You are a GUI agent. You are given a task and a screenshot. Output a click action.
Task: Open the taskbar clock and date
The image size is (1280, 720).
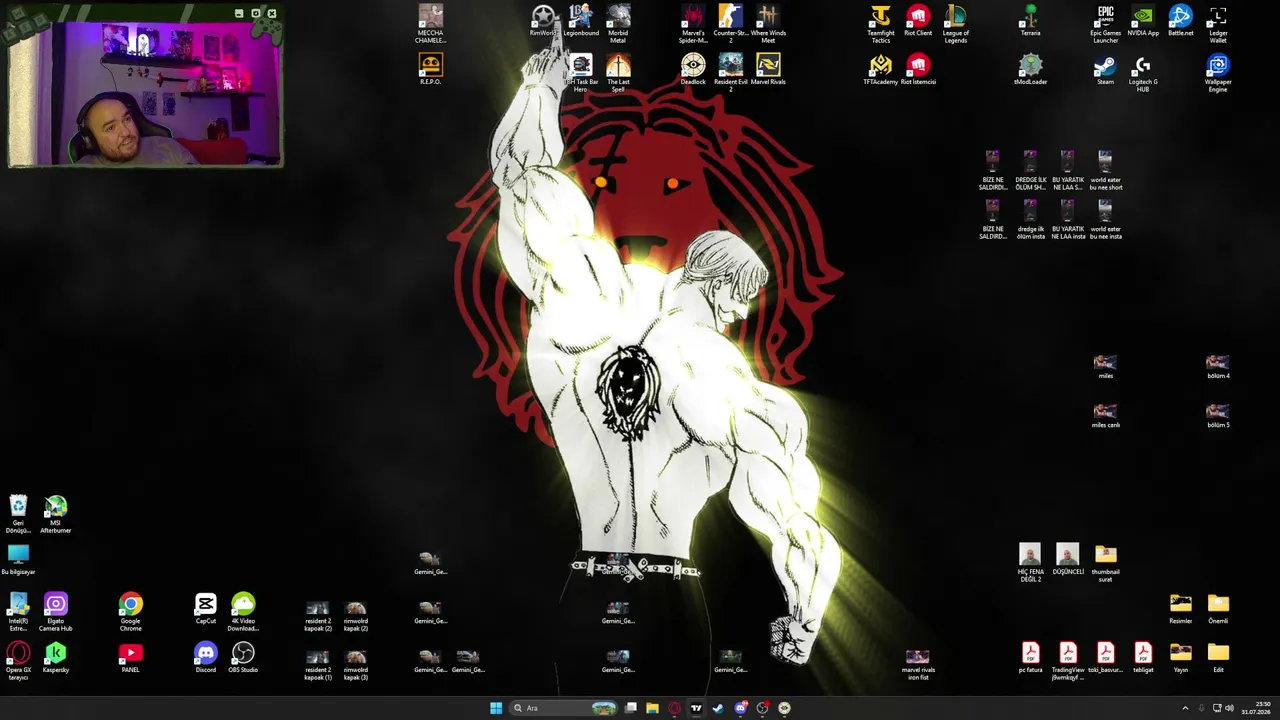tap(1256, 708)
